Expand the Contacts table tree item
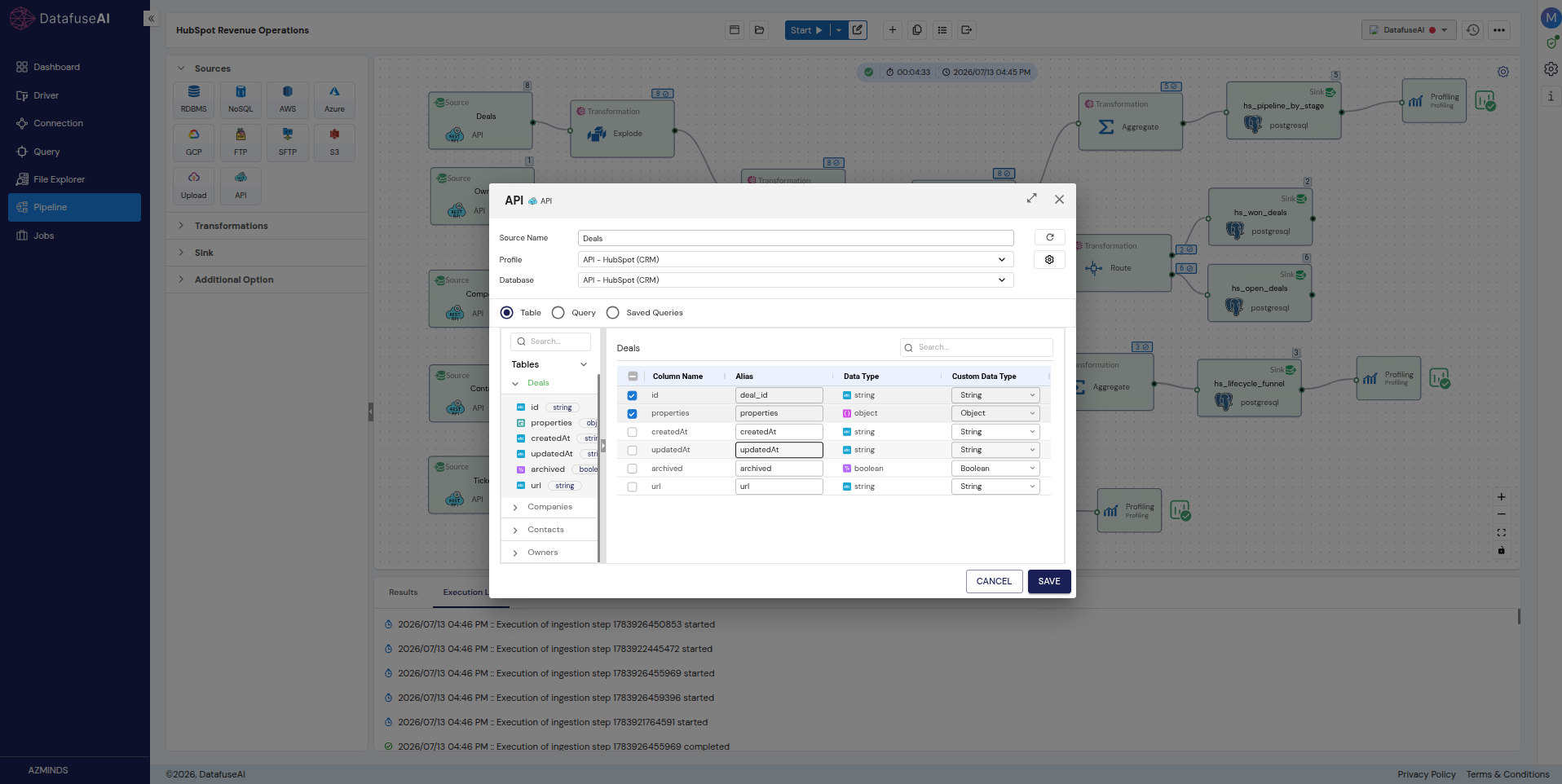The width and height of the screenshot is (1562, 784). pyautogui.click(x=515, y=531)
